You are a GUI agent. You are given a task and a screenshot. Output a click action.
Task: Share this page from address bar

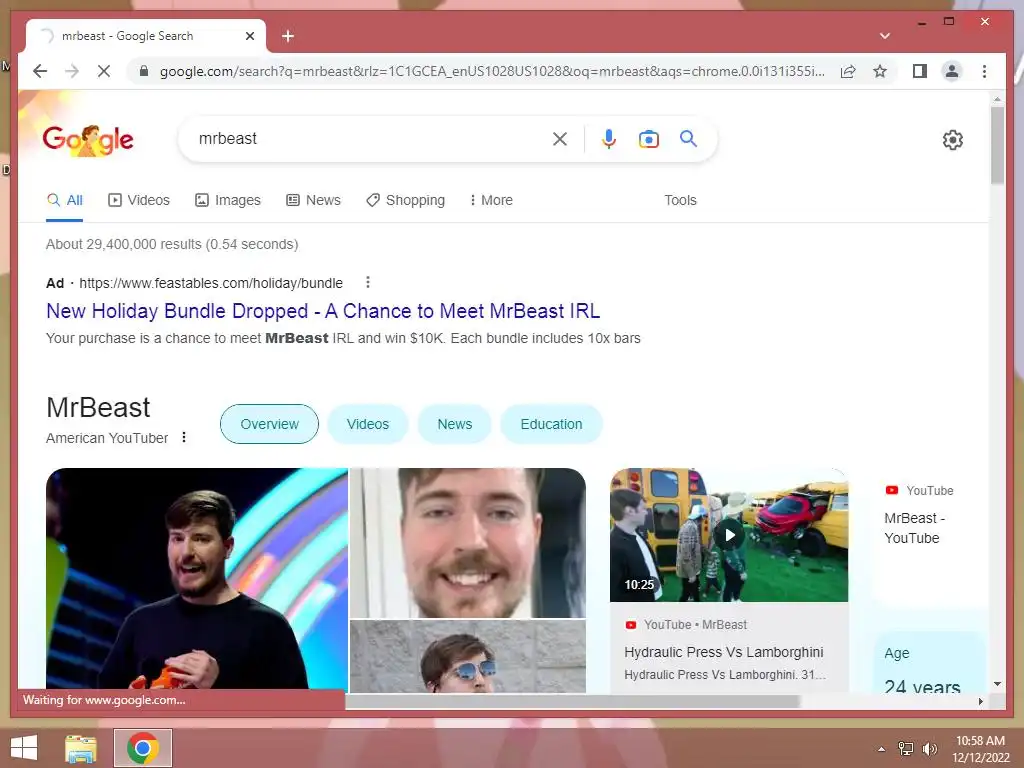[848, 71]
